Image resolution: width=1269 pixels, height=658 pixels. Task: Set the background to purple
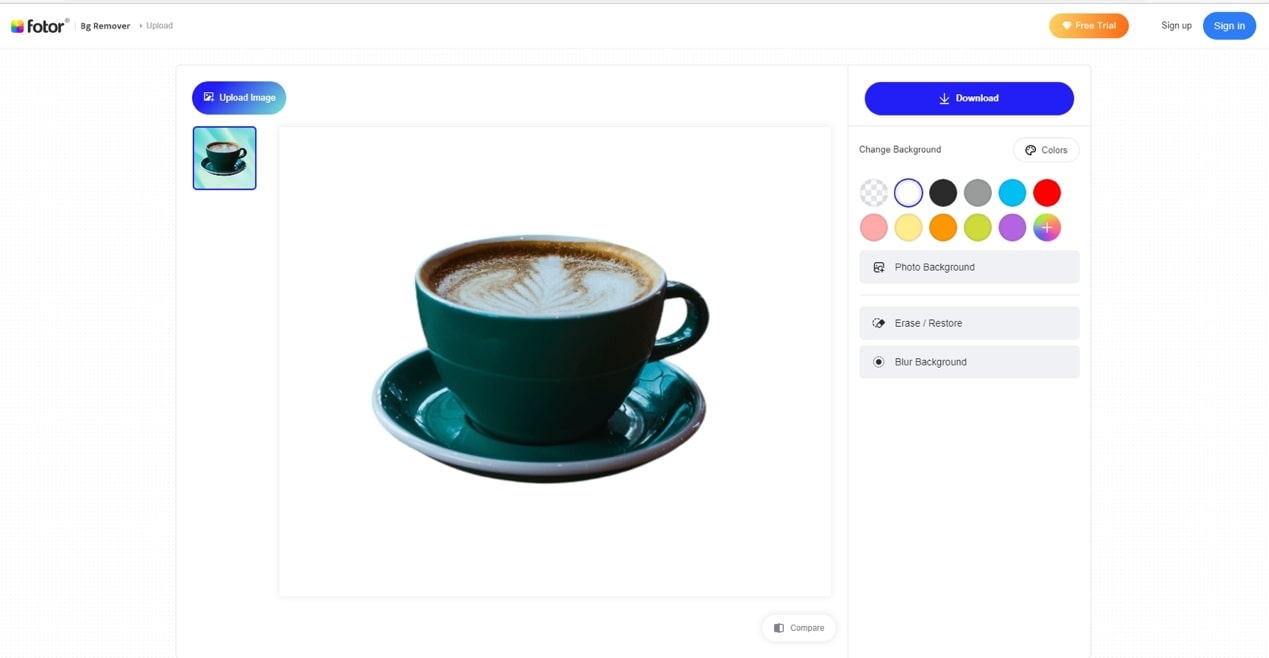pos(1012,228)
